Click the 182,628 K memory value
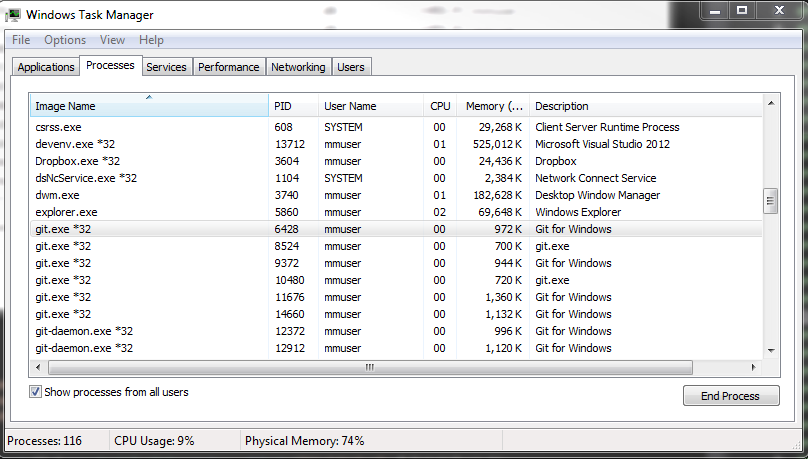The width and height of the screenshot is (808, 459). (497, 195)
